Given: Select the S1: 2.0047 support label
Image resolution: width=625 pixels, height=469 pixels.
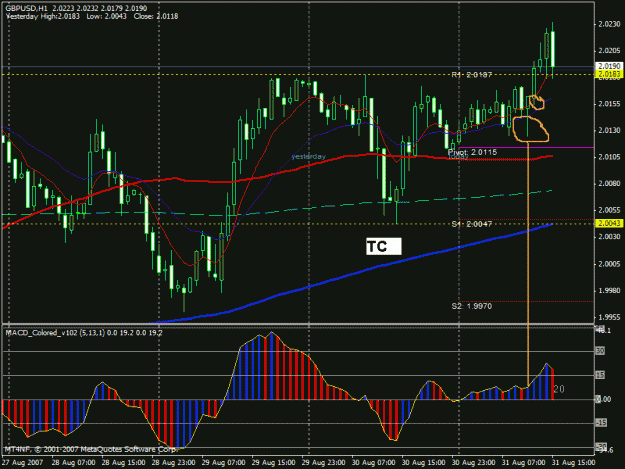Looking at the screenshot, I should point(472,224).
